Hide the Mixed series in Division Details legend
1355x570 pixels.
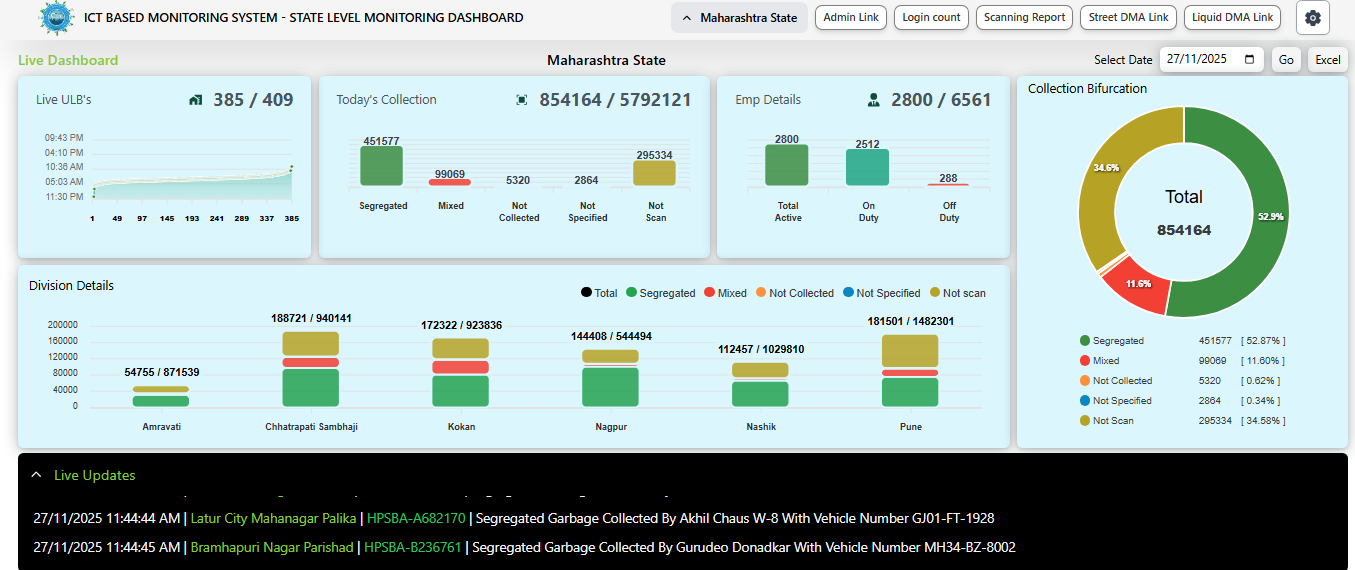click(x=724, y=293)
